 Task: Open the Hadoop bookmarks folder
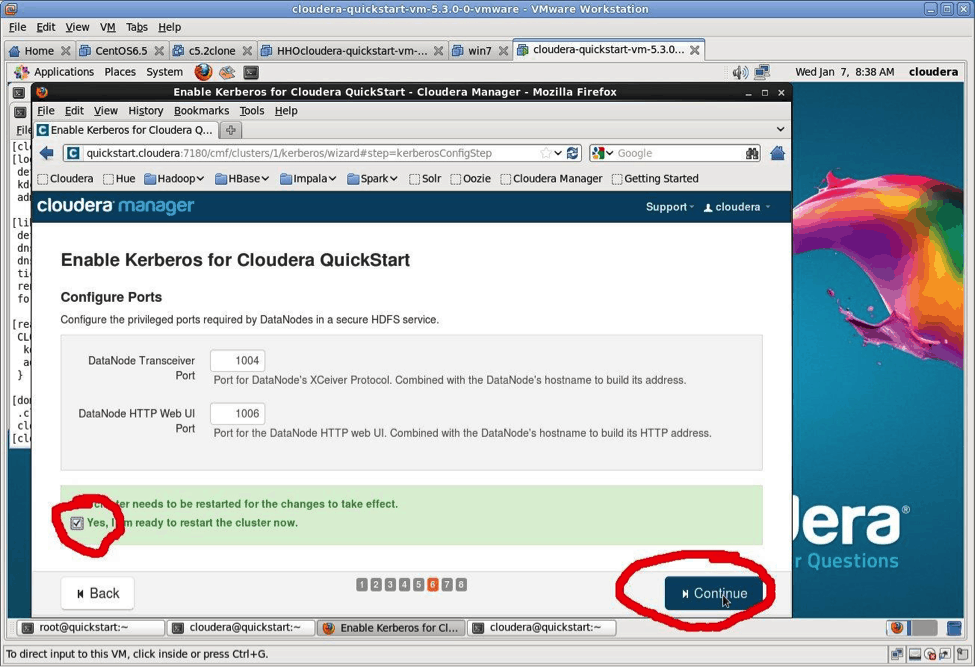[x=173, y=179]
